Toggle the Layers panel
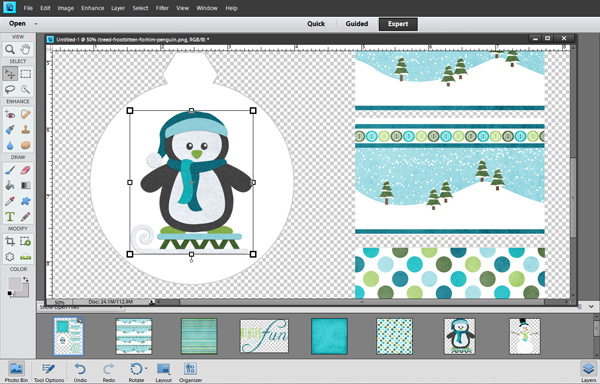 [x=589, y=372]
